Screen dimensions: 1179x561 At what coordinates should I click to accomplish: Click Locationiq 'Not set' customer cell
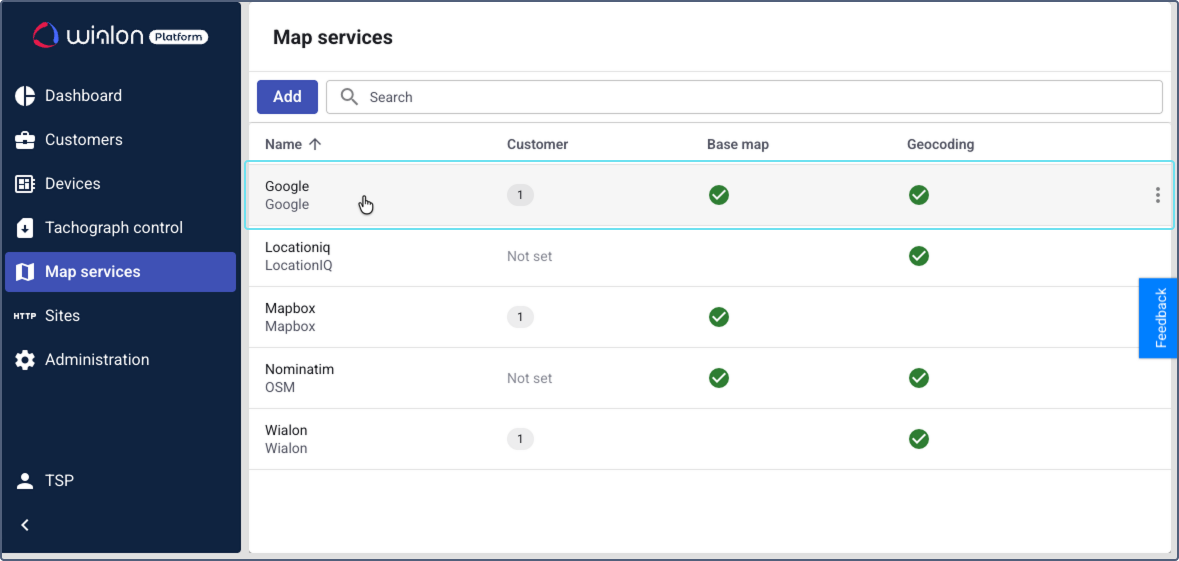coord(529,256)
